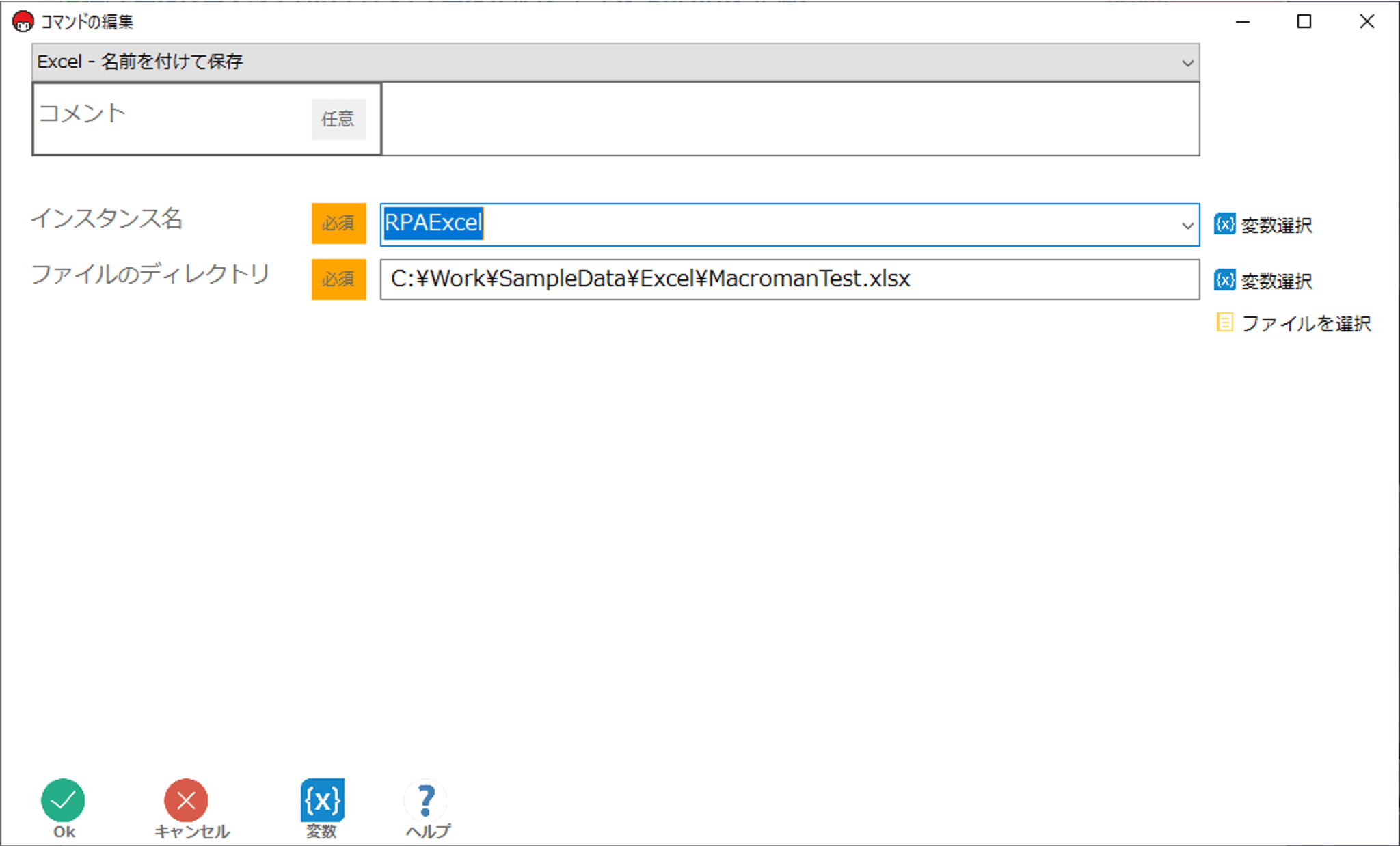Click the ファイルのディレクトリ label
This screenshot has width=1400, height=846.
coord(150,274)
